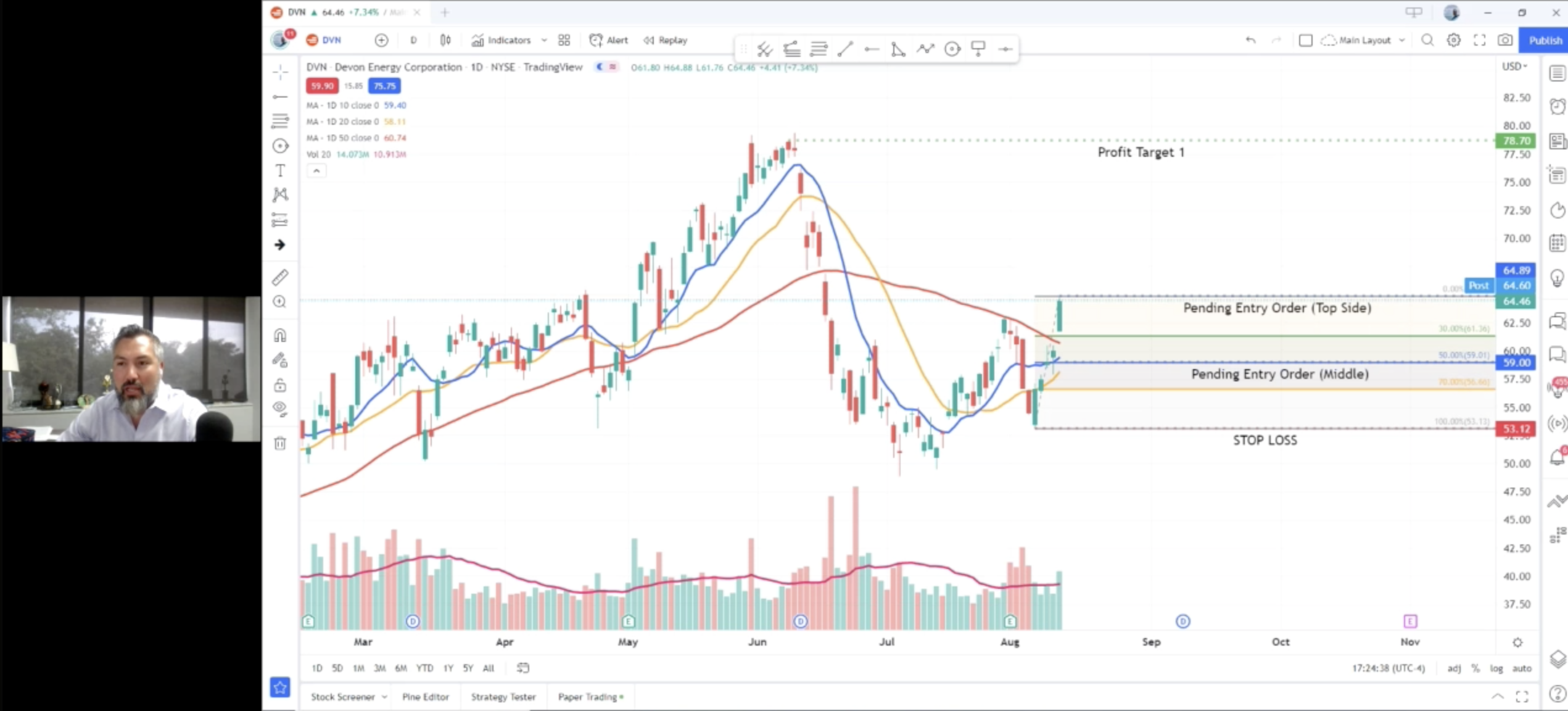Image resolution: width=1568 pixels, height=711 pixels.
Task: Open the patterns drawing tool
Action: click(281, 195)
